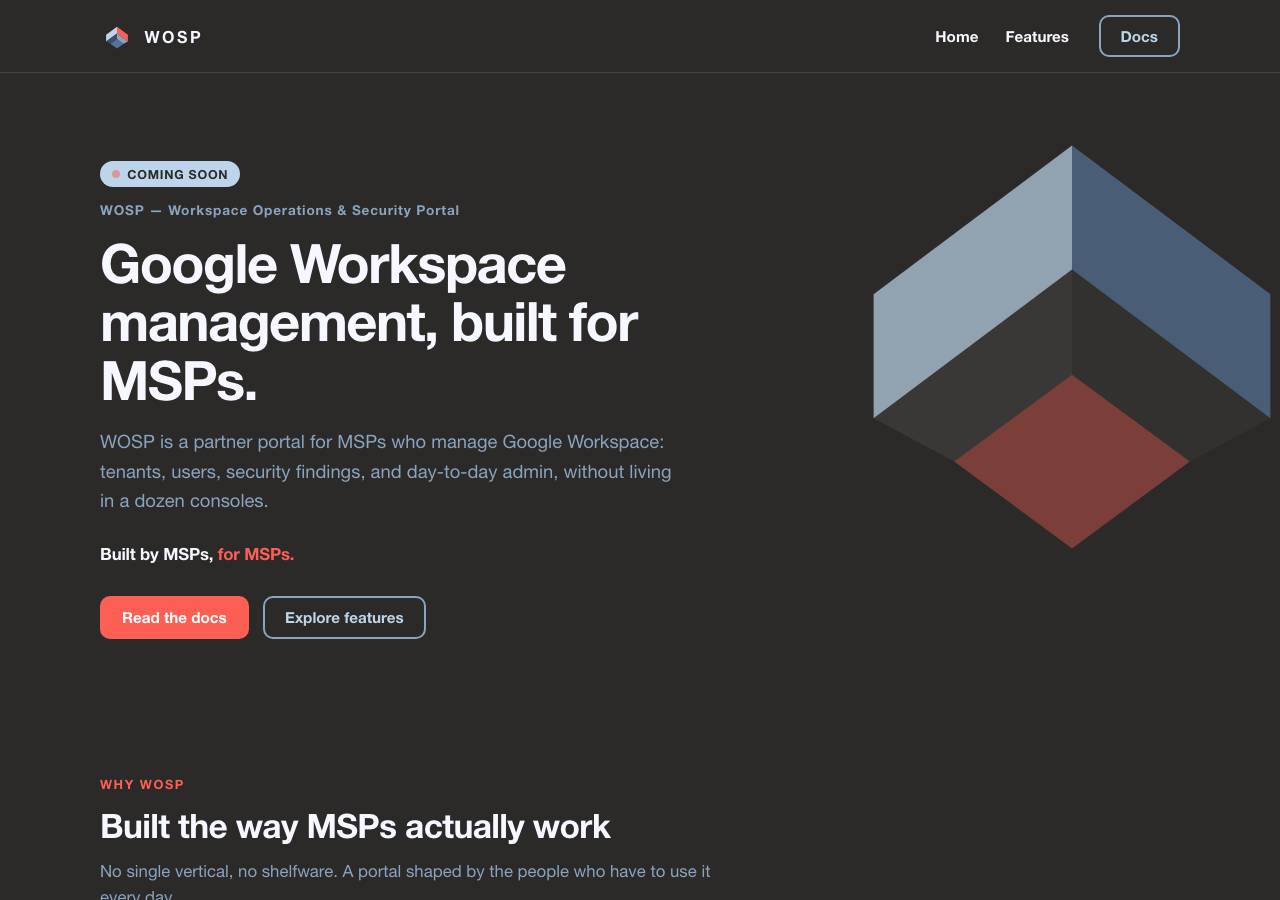
Task: Click the WOSP cube logo icon
Action: pos(117,37)
